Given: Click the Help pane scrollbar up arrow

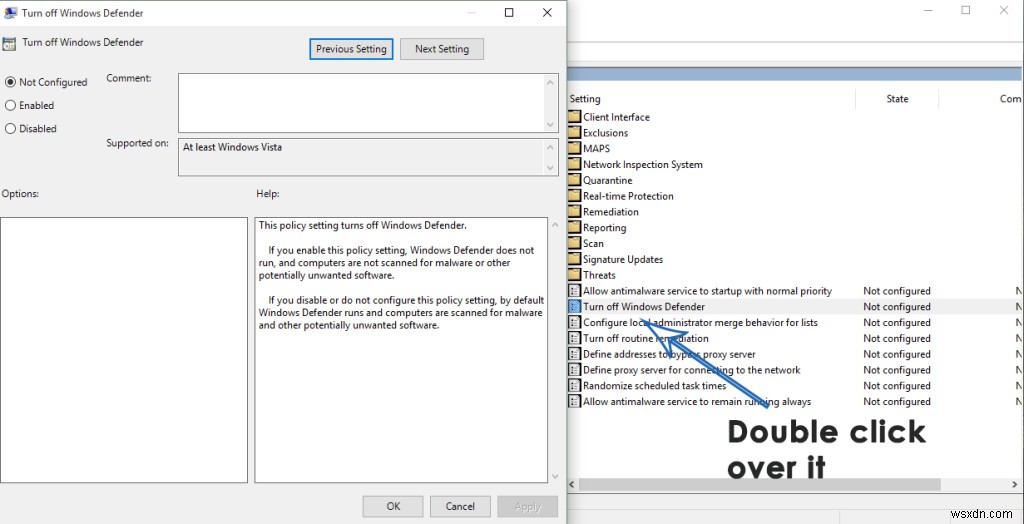Looking at the screenshot, I should click(x=554, y=224).
